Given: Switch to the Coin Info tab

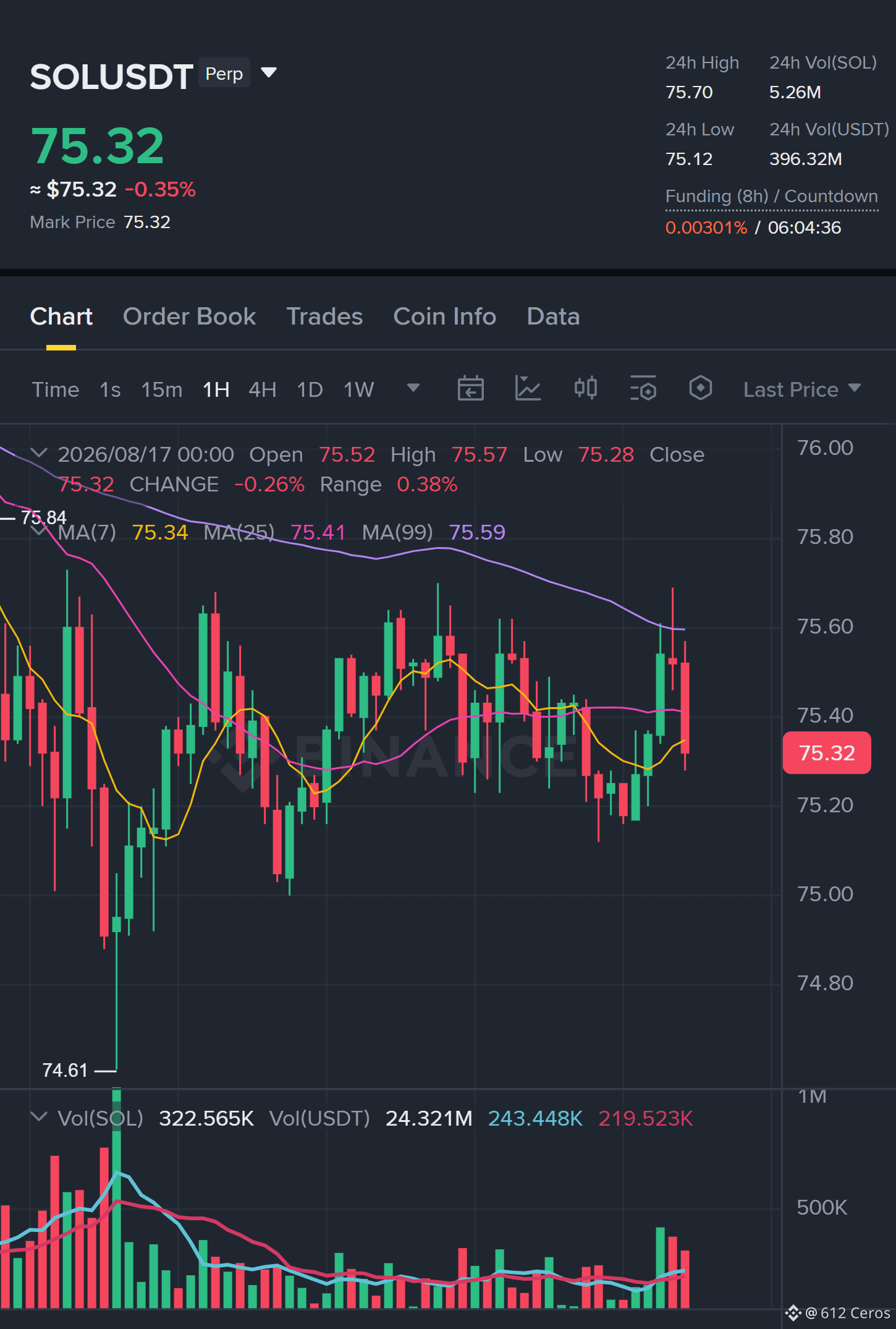Looking at the screenshot, I should pos(445,316).
